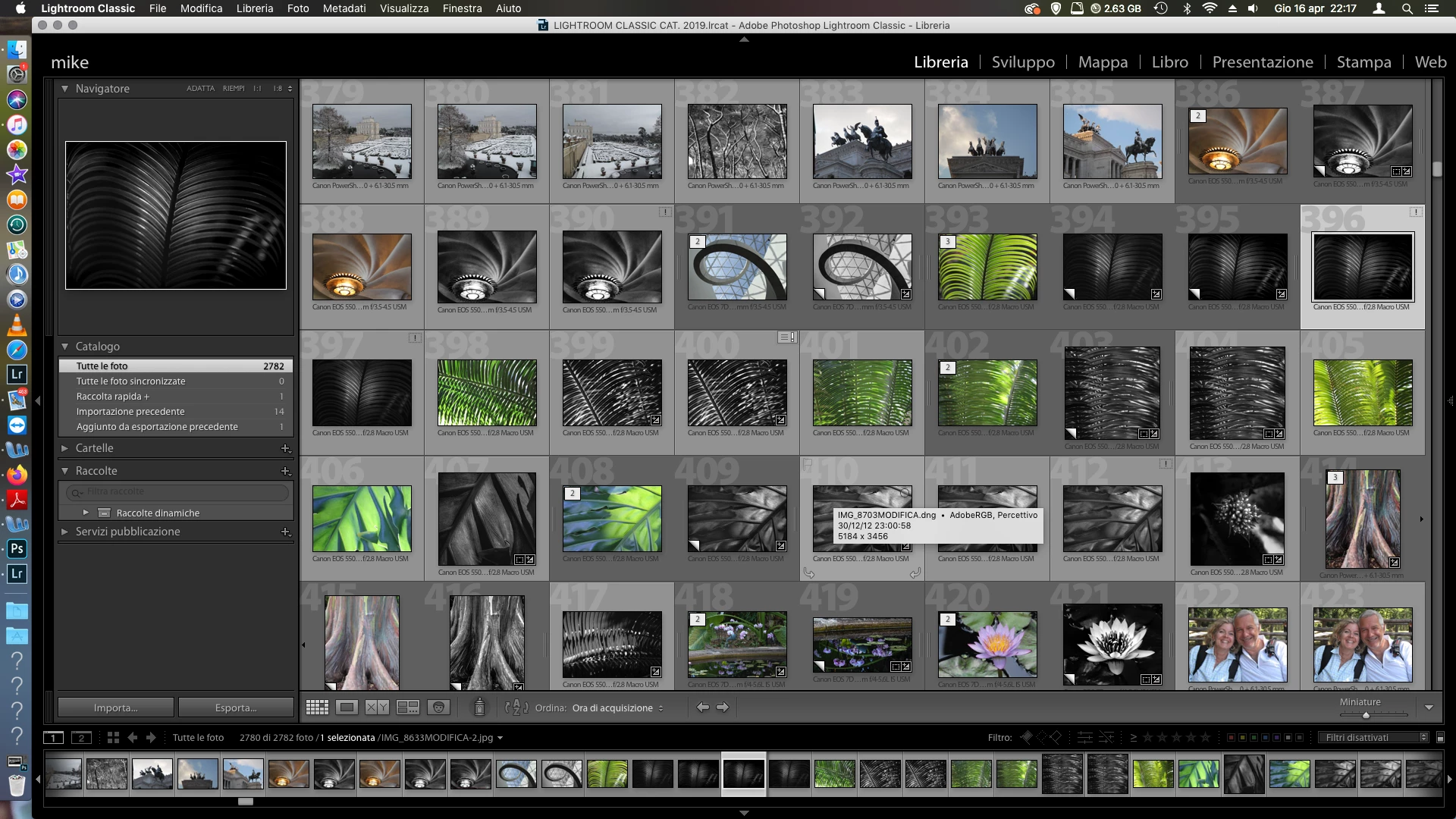Open the Metadati menu
The height and width of the screenshot is (819, 1456).
pos(344,8)
